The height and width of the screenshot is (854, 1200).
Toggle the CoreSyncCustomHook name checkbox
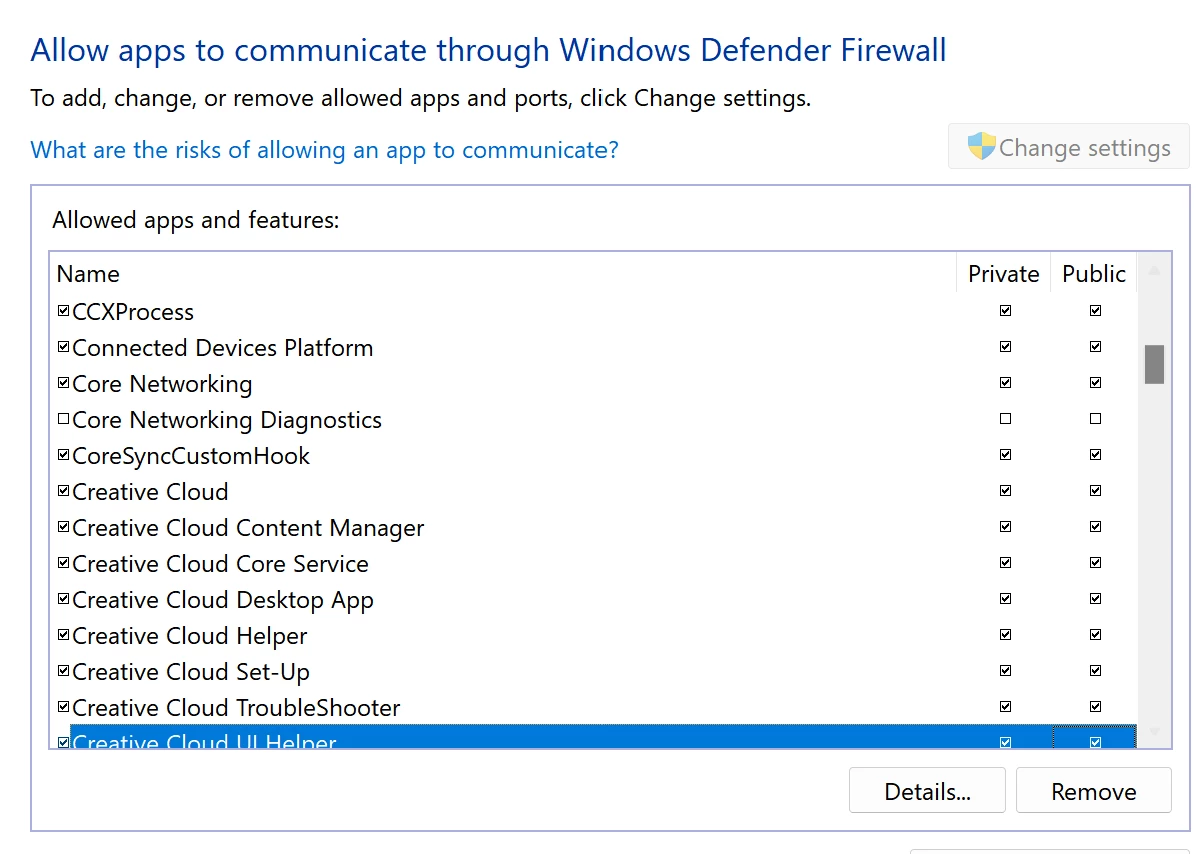[64, 455]
